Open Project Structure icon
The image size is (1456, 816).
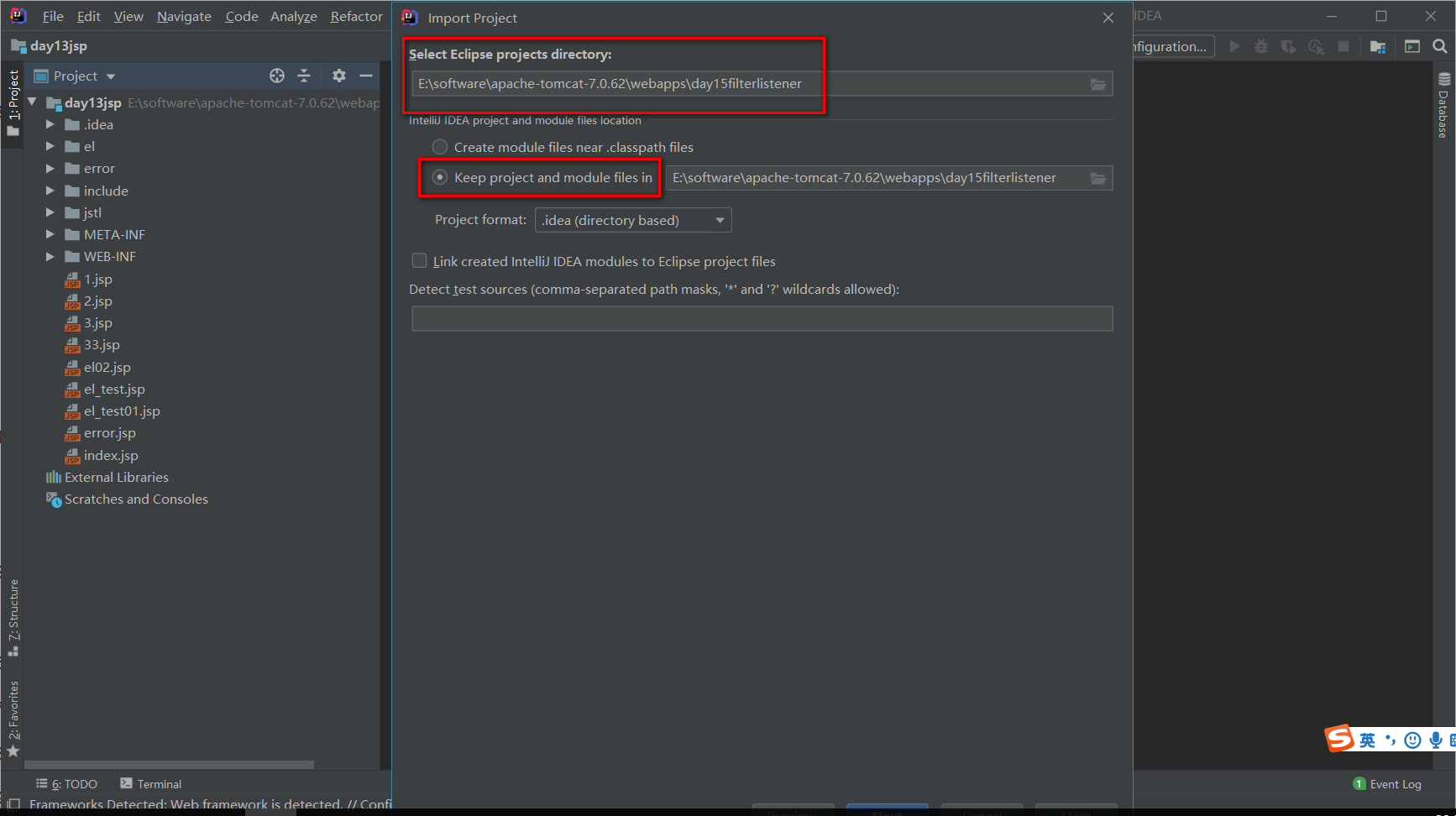coord(1378,47)
